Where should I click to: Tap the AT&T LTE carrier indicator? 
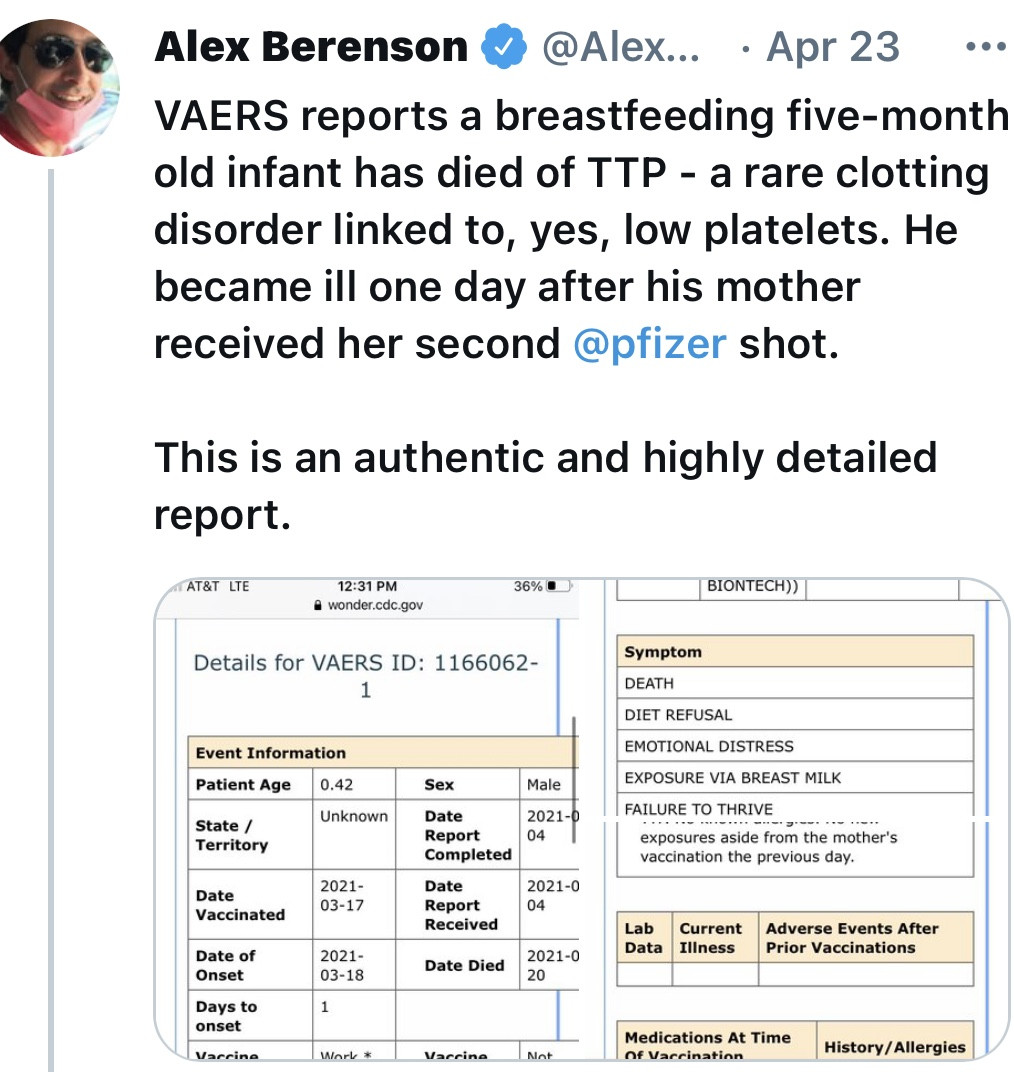click(217, 586)
